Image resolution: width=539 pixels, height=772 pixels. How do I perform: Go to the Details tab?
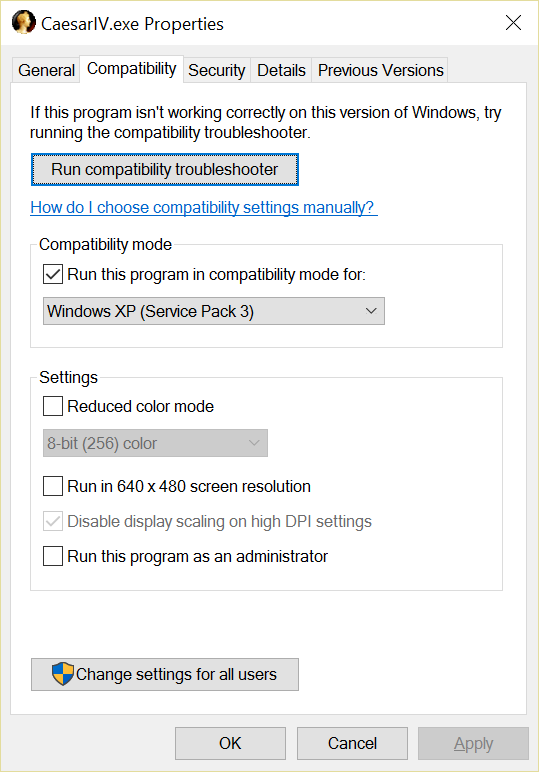coord(281,70)
